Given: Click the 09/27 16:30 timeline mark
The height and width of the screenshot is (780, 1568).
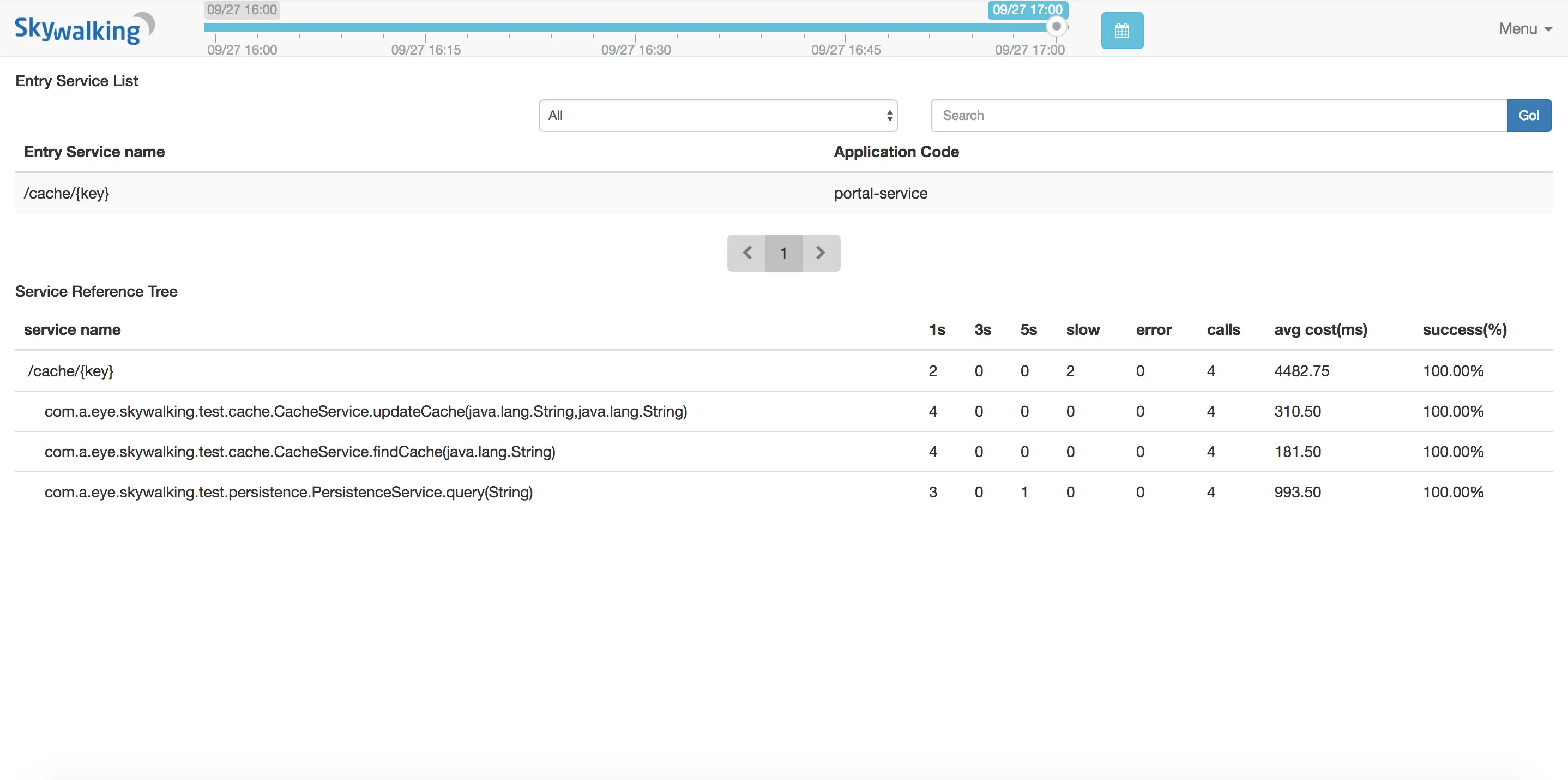Looking at the screenshot, I should click(x=636, y=50).
